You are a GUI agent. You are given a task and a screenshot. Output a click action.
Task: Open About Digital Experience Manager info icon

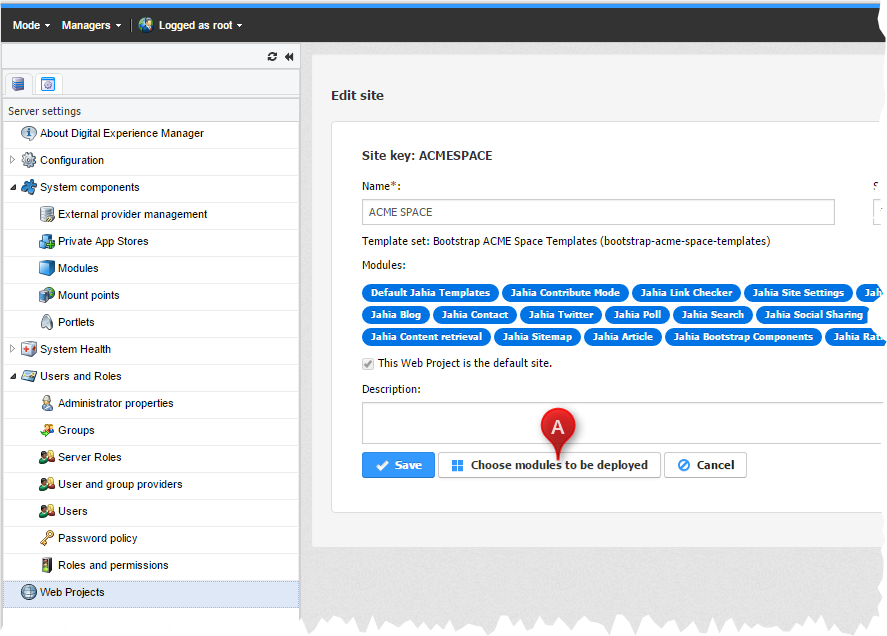tap(28, 133)
